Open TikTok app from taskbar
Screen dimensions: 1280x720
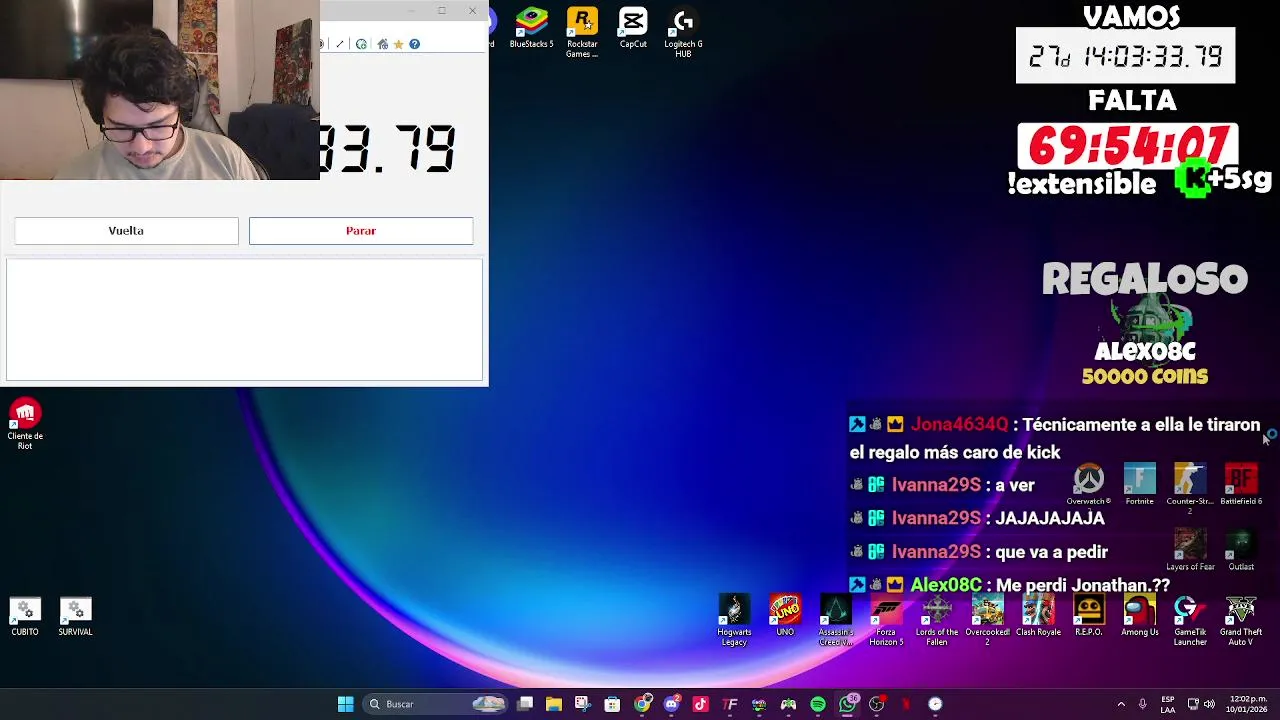click(x=700, y=704)
